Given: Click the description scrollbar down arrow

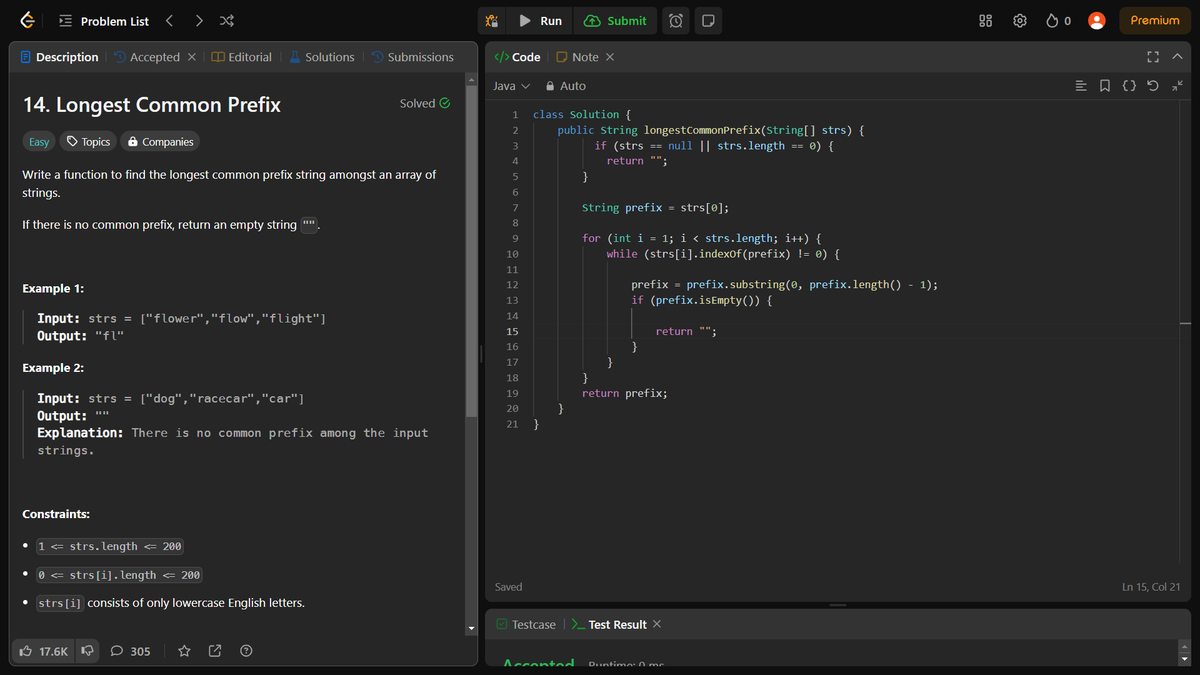Looking at the screenshot, I should (472, 629).
